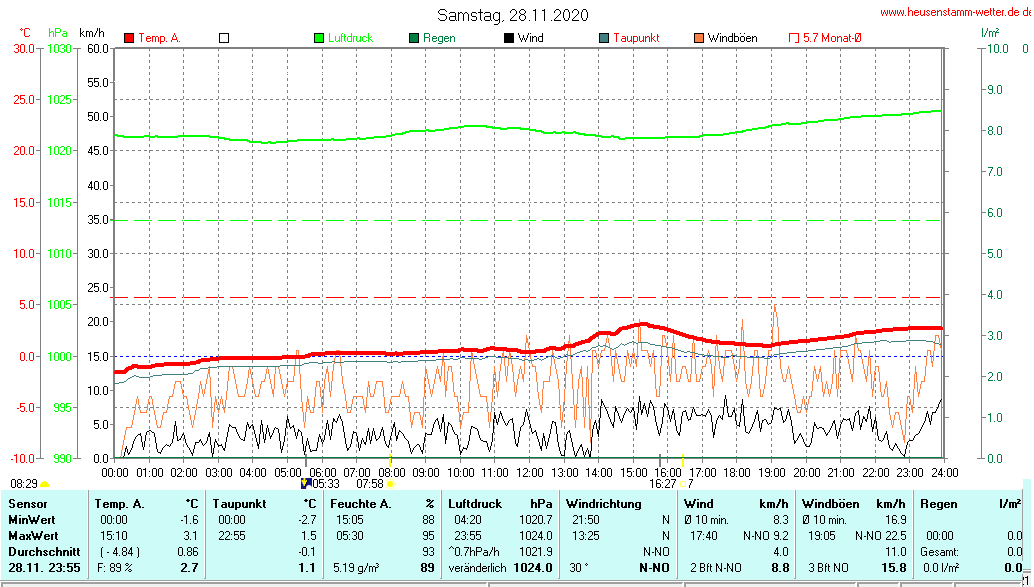Click the black Wind legend square
This screenshot has height=587, width=1034.
tap(509, 38)
